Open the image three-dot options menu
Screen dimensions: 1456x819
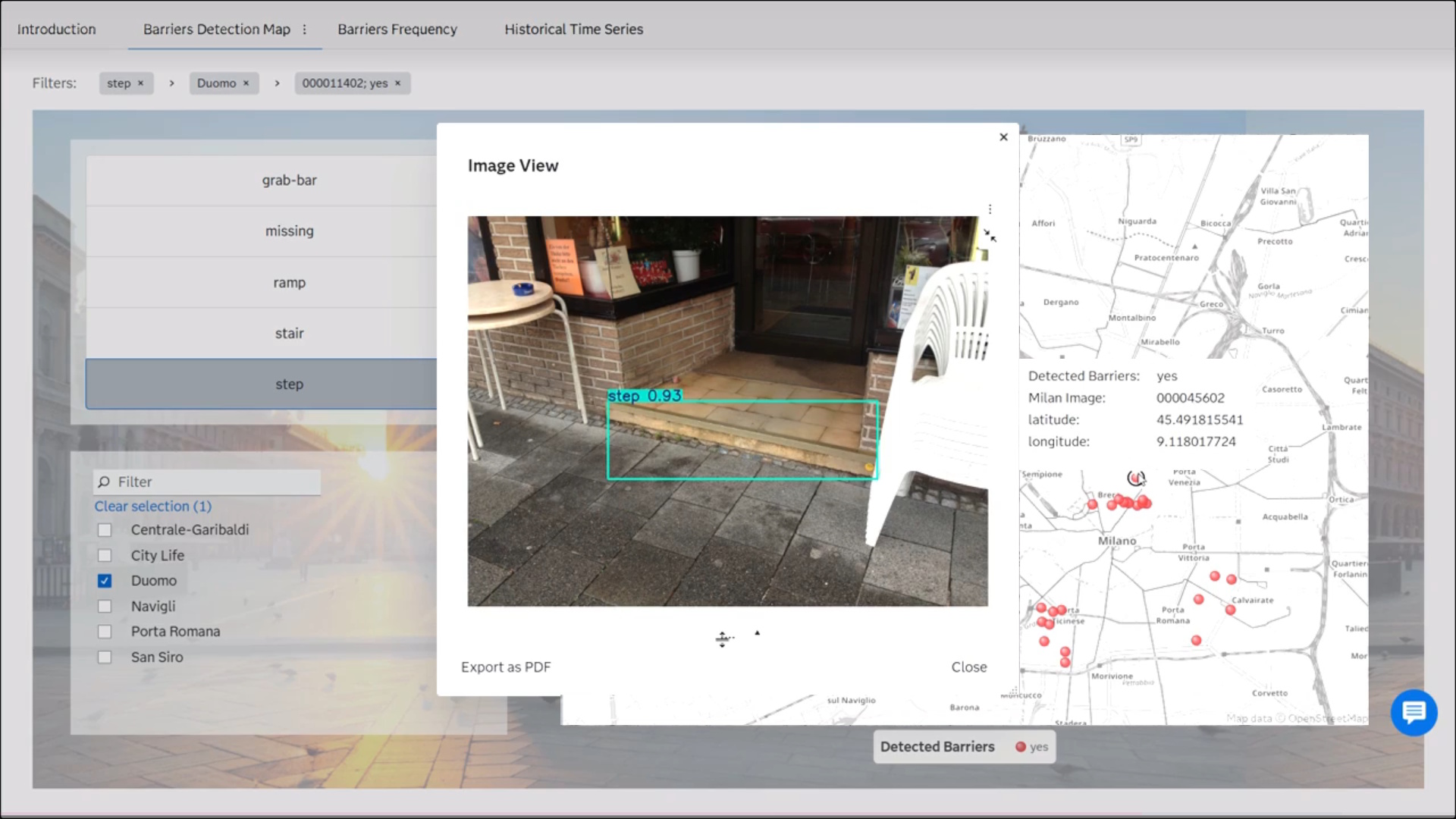point(990,209)
